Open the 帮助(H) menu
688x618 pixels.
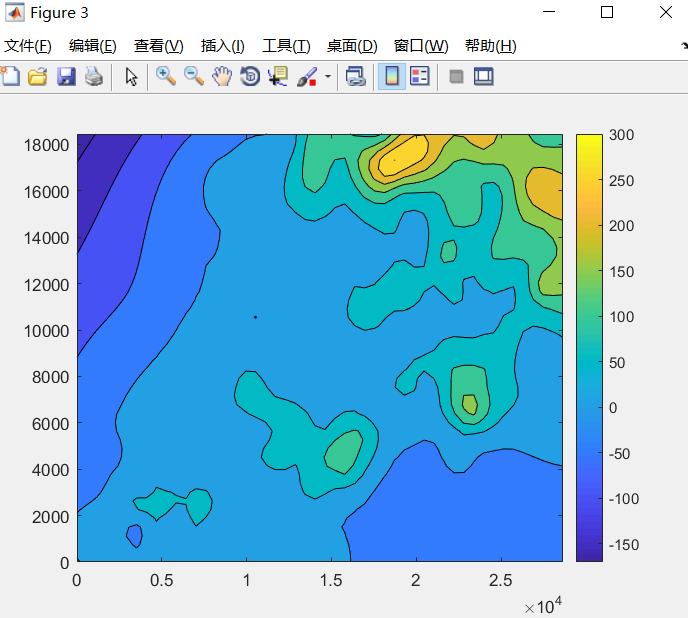(x=491, y=46)
